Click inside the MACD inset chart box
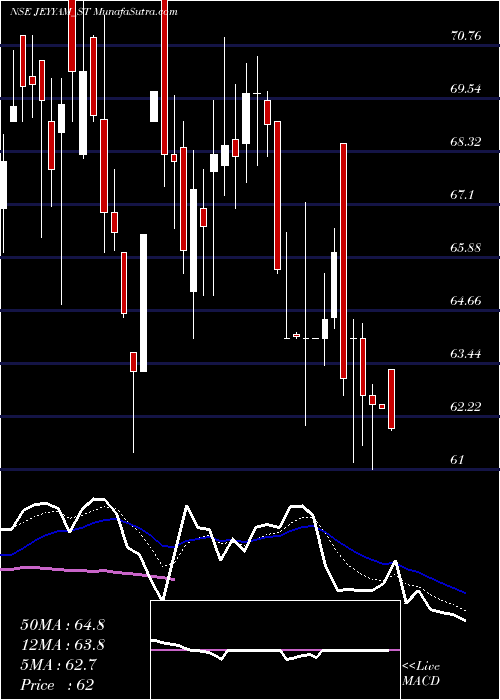The image size is (500, 700). pos(275,650)
